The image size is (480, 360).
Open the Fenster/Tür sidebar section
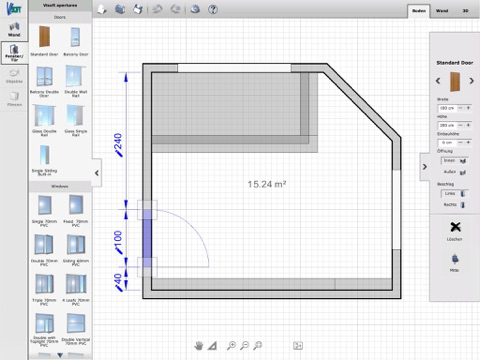tap(14, 53)
